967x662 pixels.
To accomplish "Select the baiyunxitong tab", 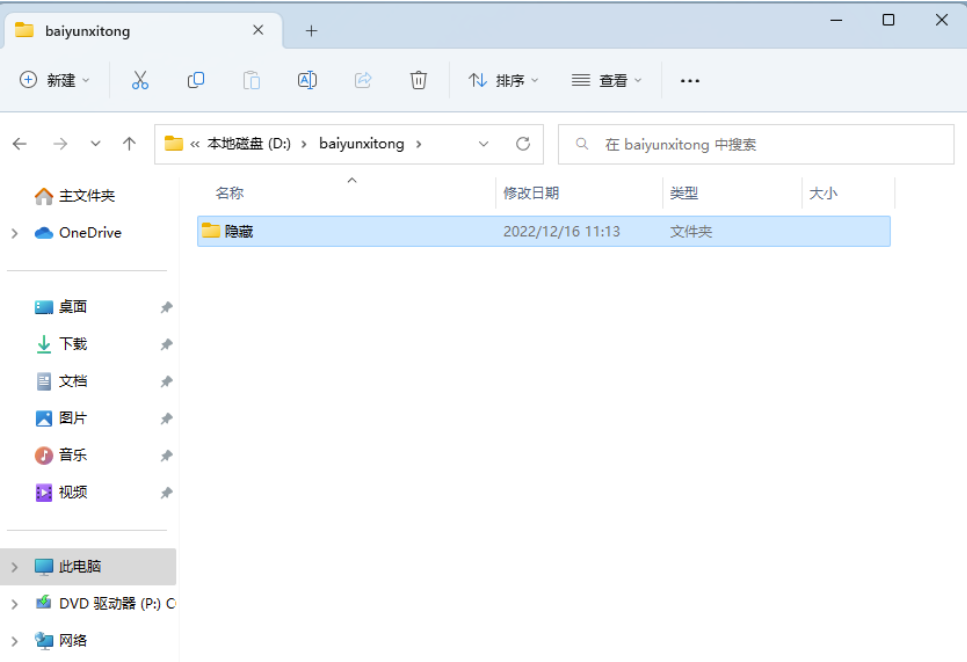I will (143, 31).
